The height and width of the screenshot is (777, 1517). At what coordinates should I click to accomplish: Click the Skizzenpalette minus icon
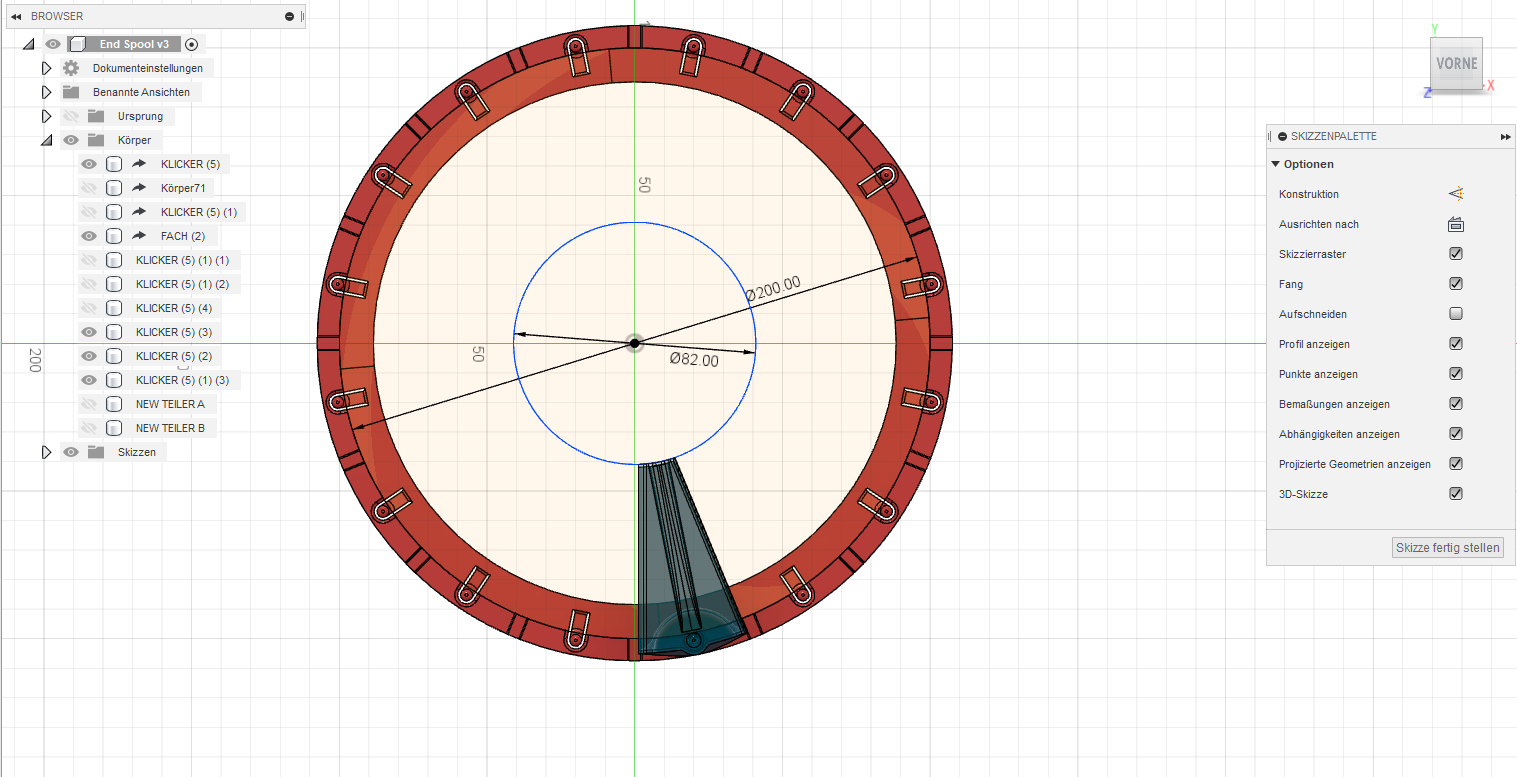(x=1282, y=136)
